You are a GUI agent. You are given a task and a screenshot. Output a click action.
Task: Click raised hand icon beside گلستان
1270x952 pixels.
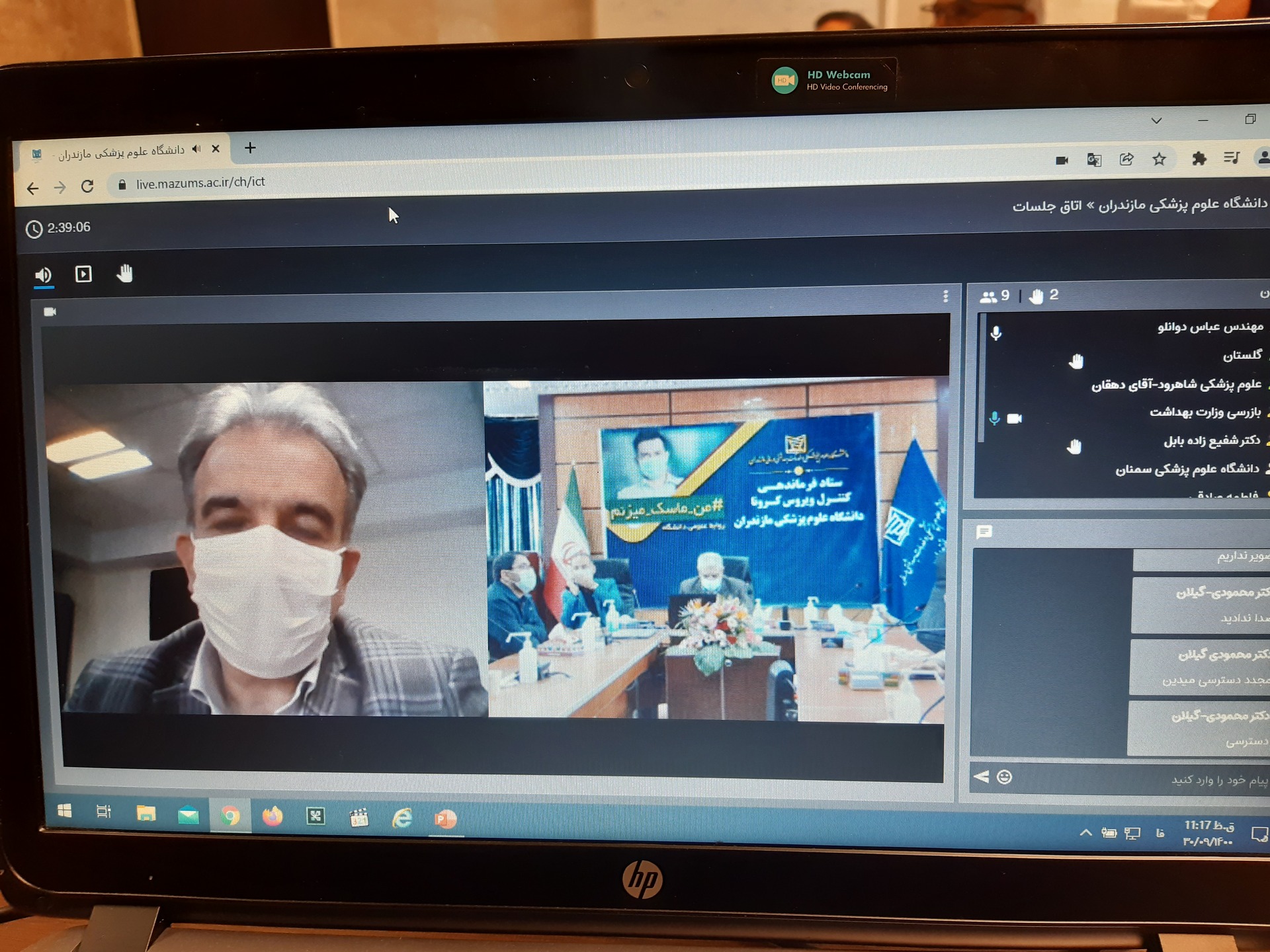tap(1076, 361)
